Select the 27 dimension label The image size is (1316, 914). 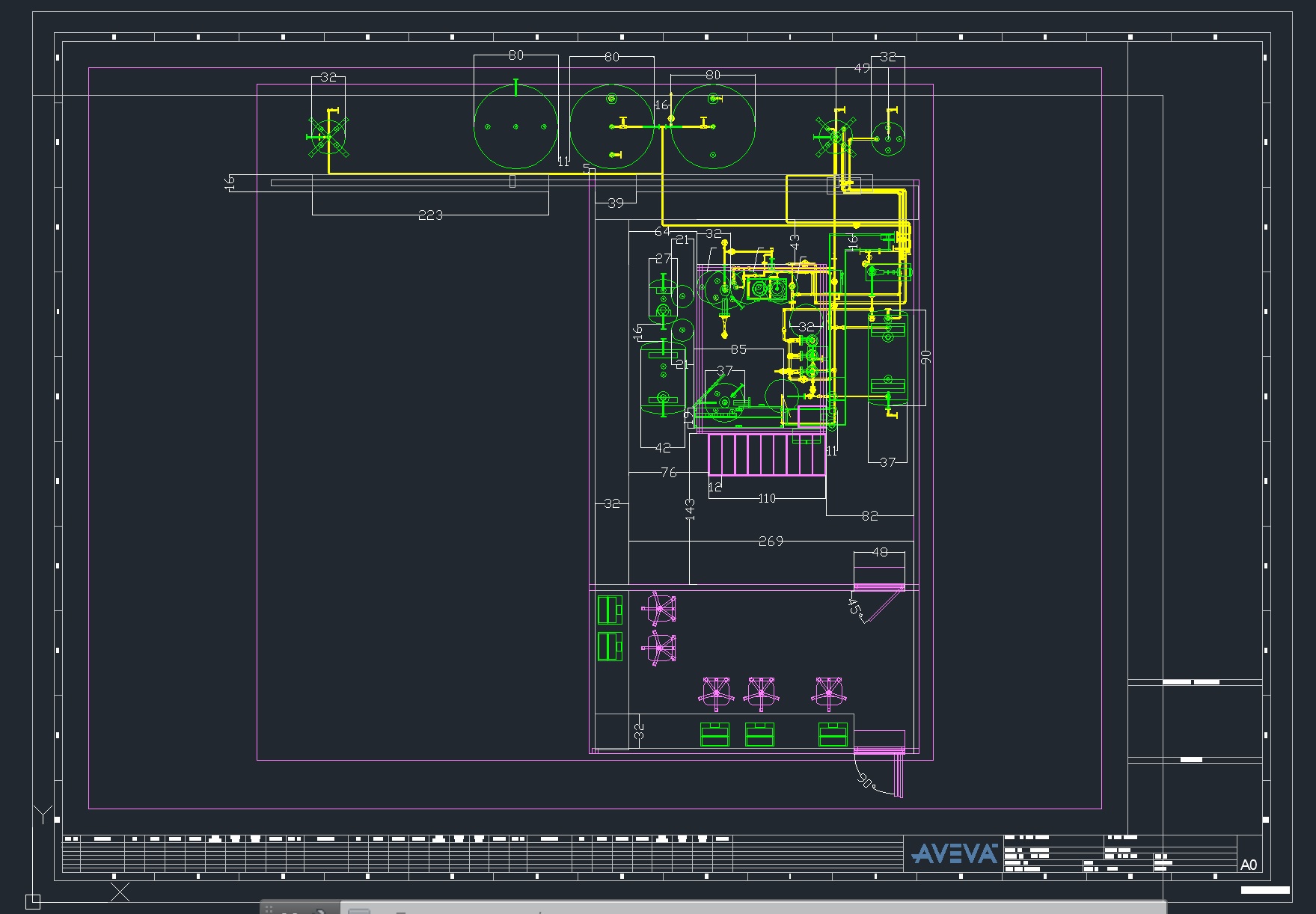[x=663, y=259]
